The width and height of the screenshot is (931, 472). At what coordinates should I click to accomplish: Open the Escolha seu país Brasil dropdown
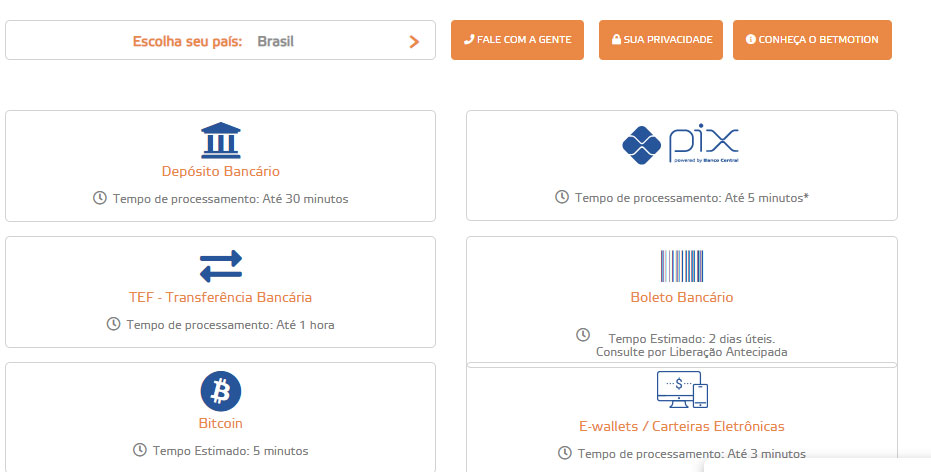tap(220, 40)
